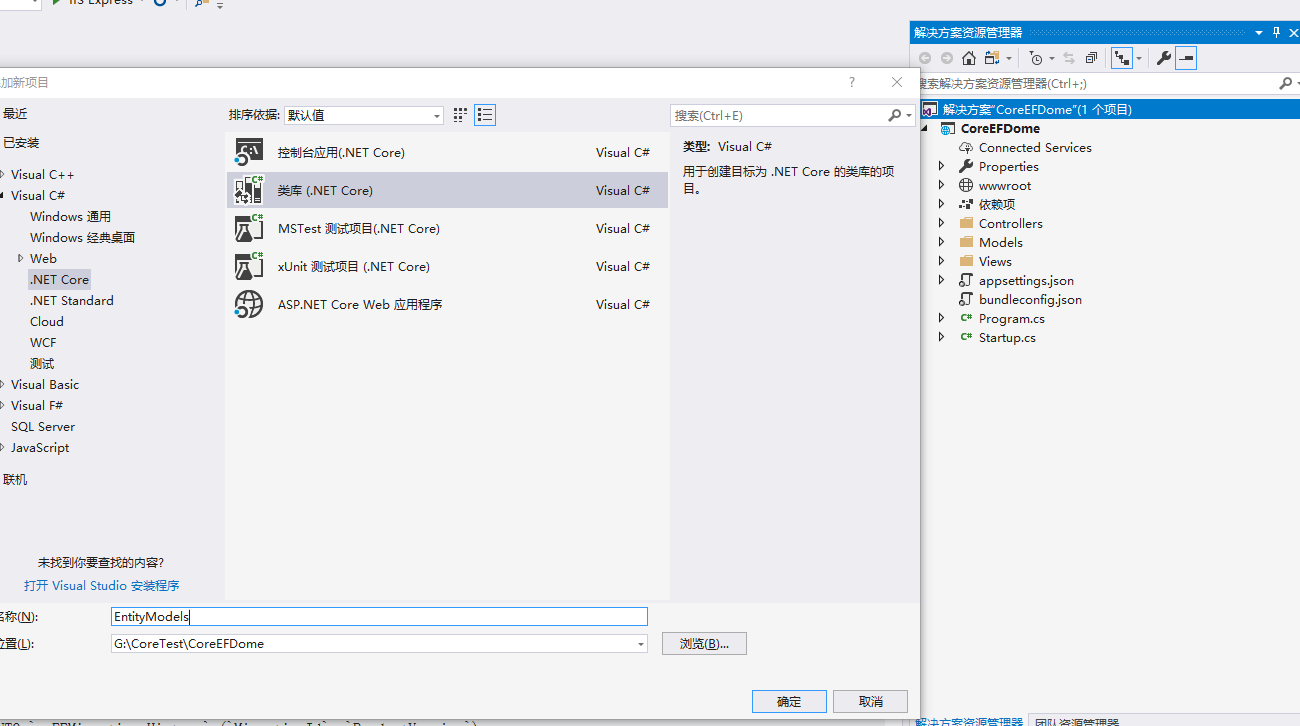Image resolution: width=1300 pixels, height=726 pixels.
Task: Expand the Controllers folder node
Action: point(941,224)
